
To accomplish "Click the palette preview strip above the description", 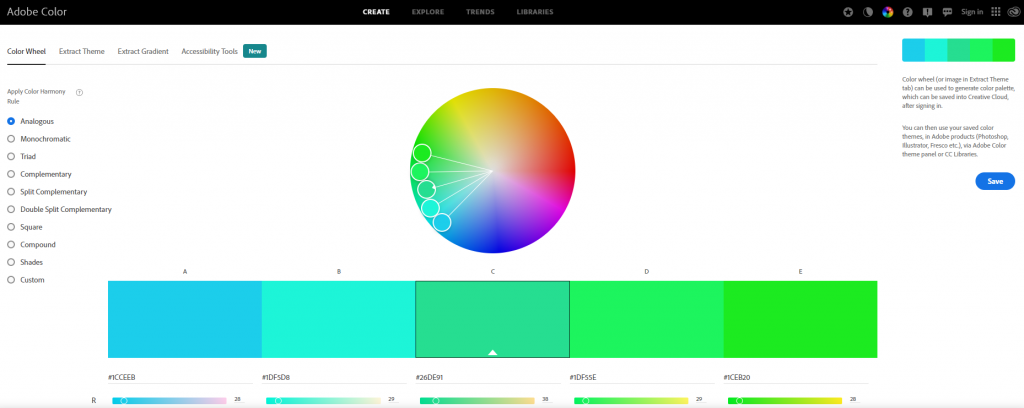I will 958,50.
